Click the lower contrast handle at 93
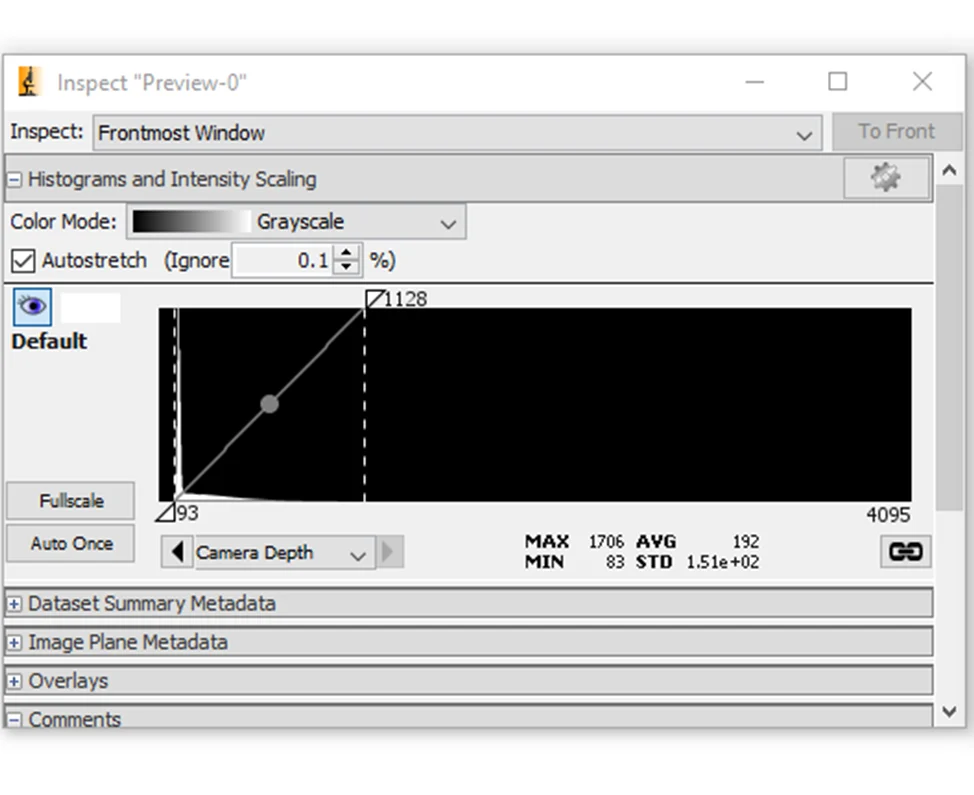The image size is (974, 795). pyautogui.click(x=166, y=512)
